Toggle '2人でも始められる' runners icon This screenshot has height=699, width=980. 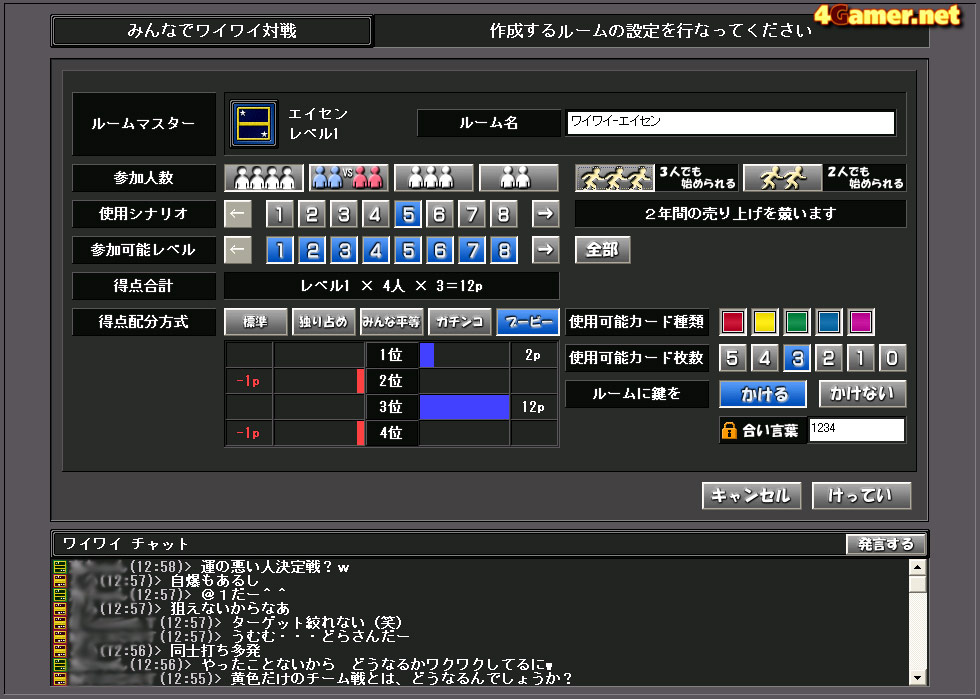tap(782, 178)
